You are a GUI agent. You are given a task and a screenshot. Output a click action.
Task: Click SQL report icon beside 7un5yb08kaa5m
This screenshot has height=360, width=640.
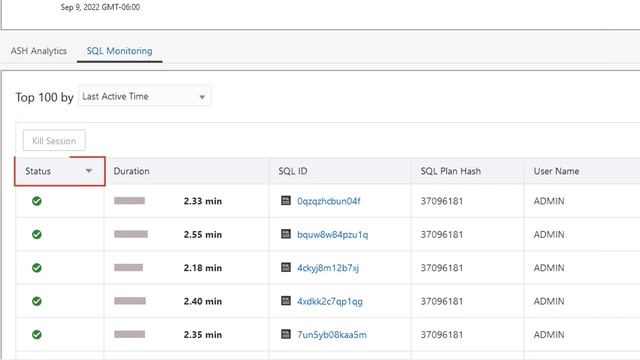[x=286, y=334]
